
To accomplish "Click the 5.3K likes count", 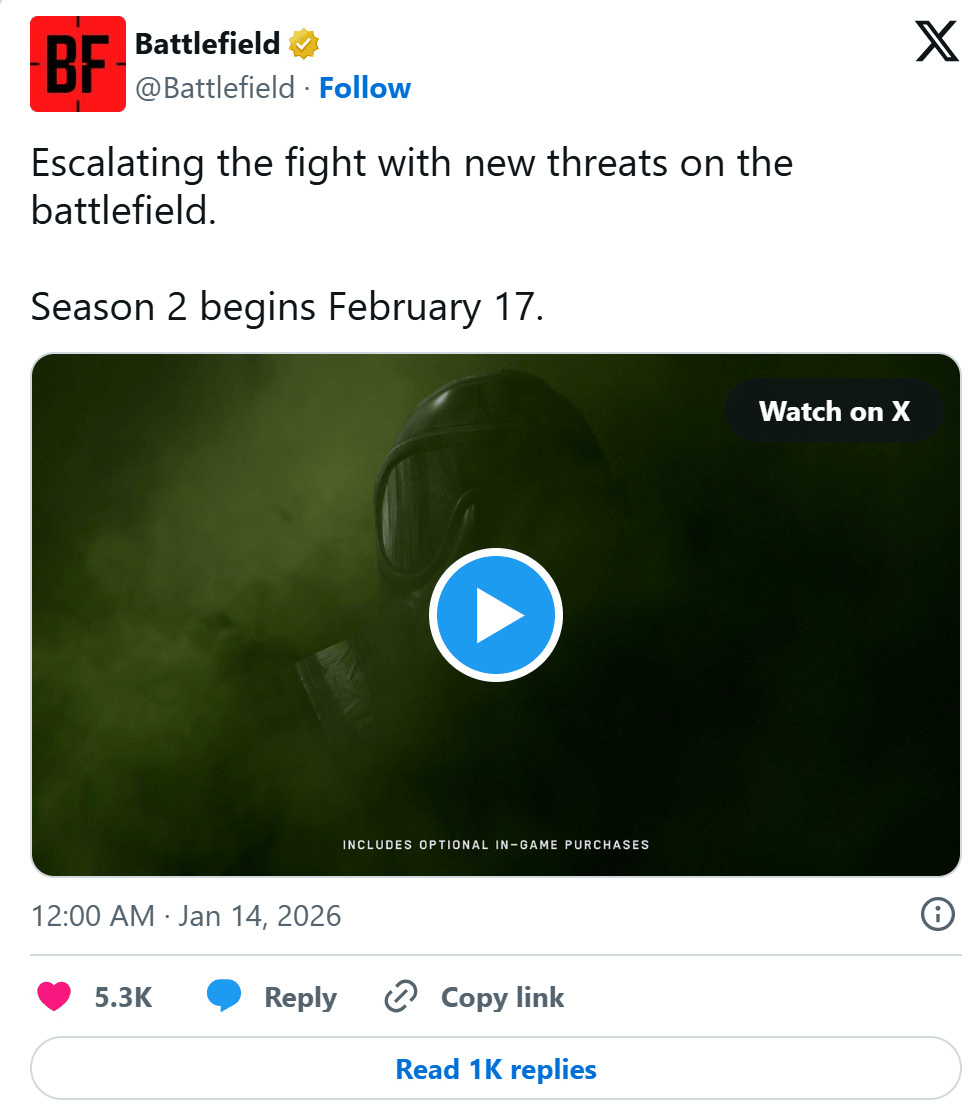I will click(x=123, y=997).
